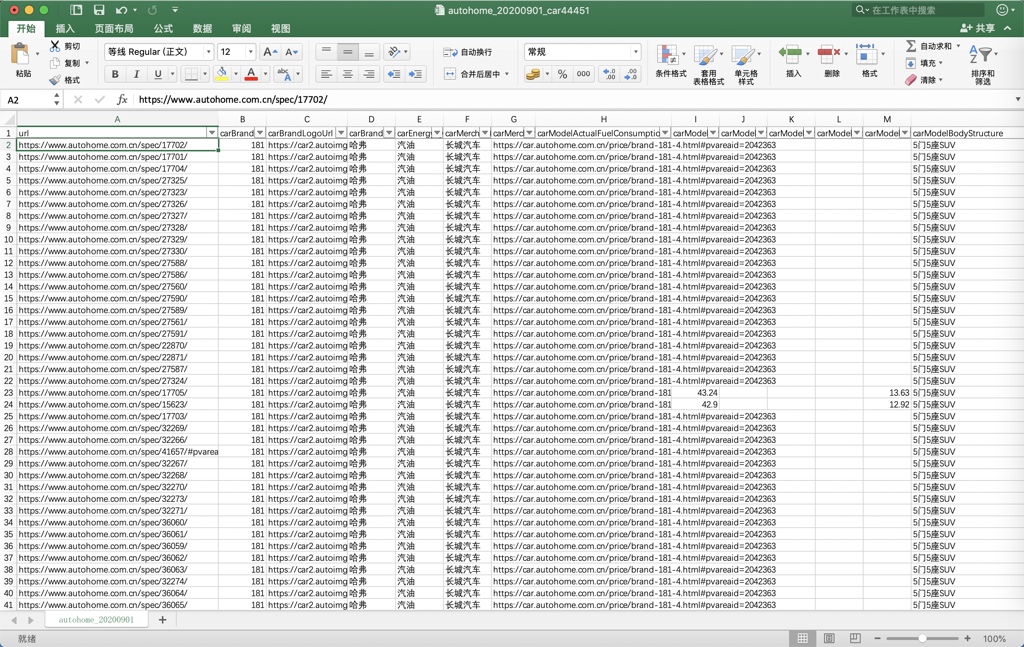
Task: Click the Clear (清除) eraser icon
Action: (911, 80)
